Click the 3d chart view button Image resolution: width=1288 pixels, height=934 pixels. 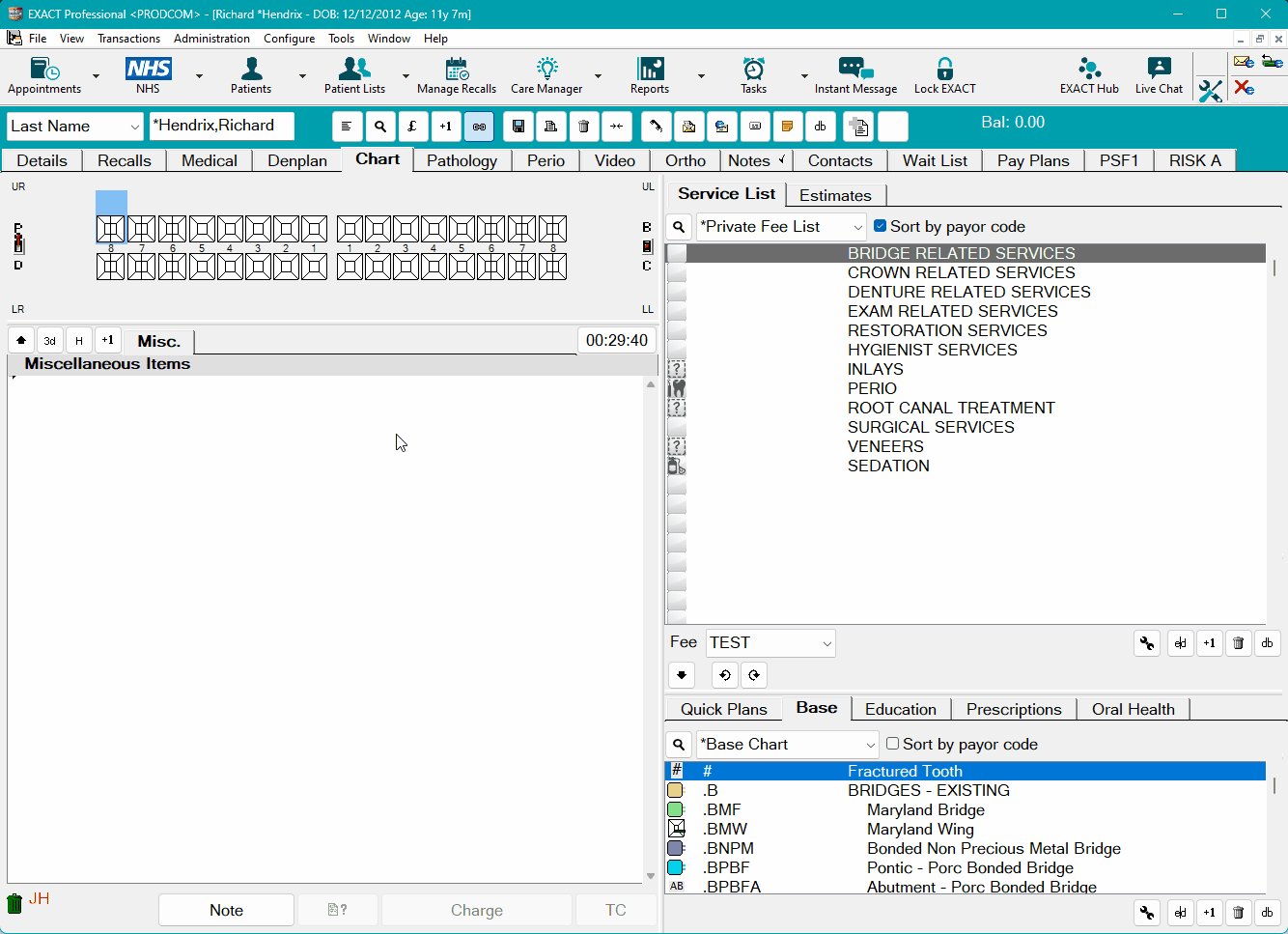50,341
